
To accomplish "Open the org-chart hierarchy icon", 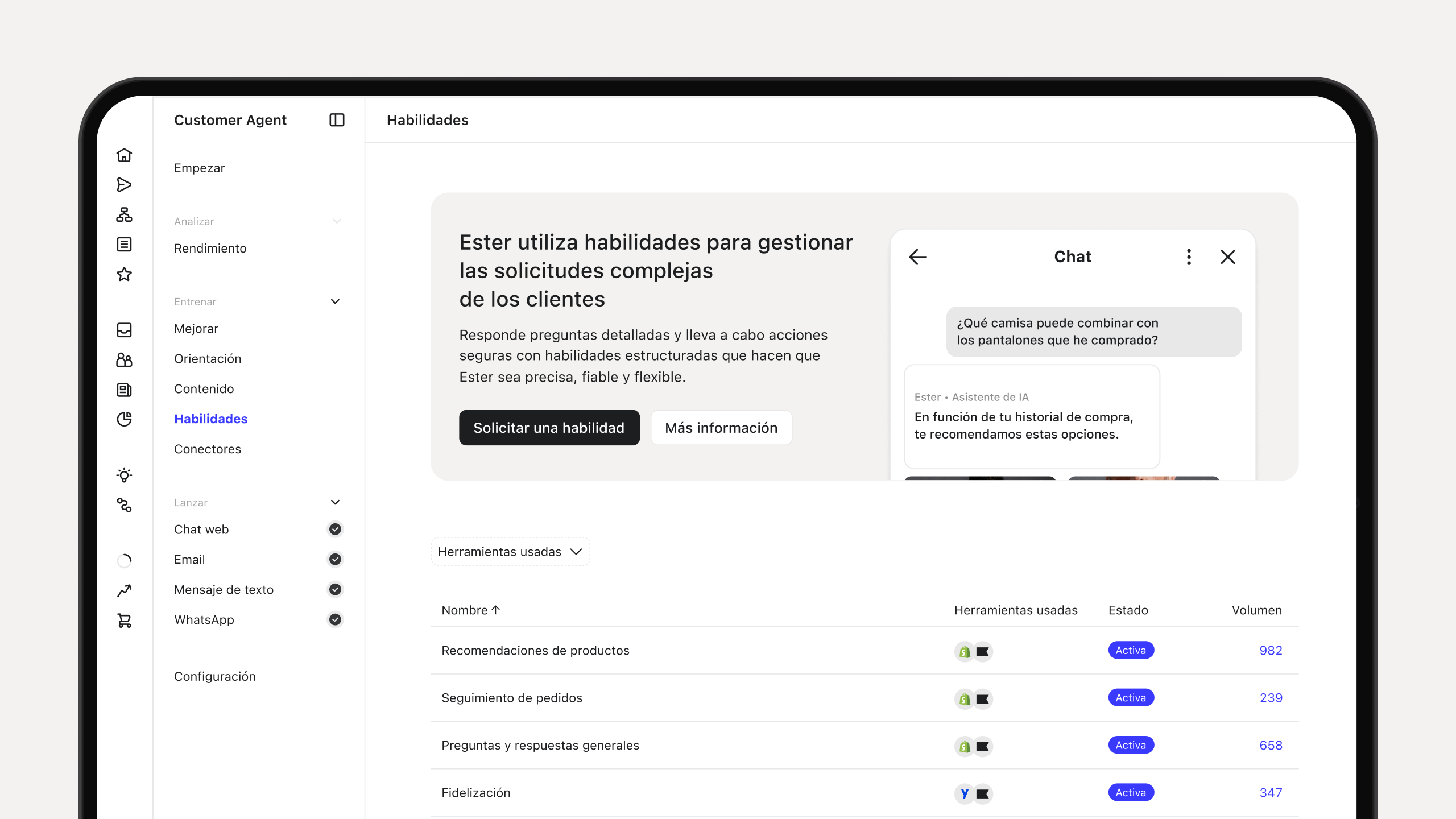I will click(124, 214).
